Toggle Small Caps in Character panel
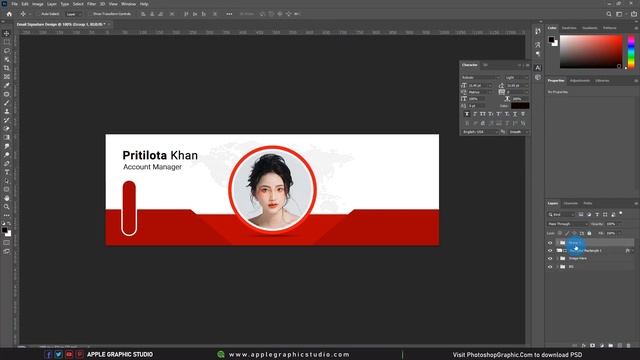Viewport: 640px width, 360px height. [491, 114]
